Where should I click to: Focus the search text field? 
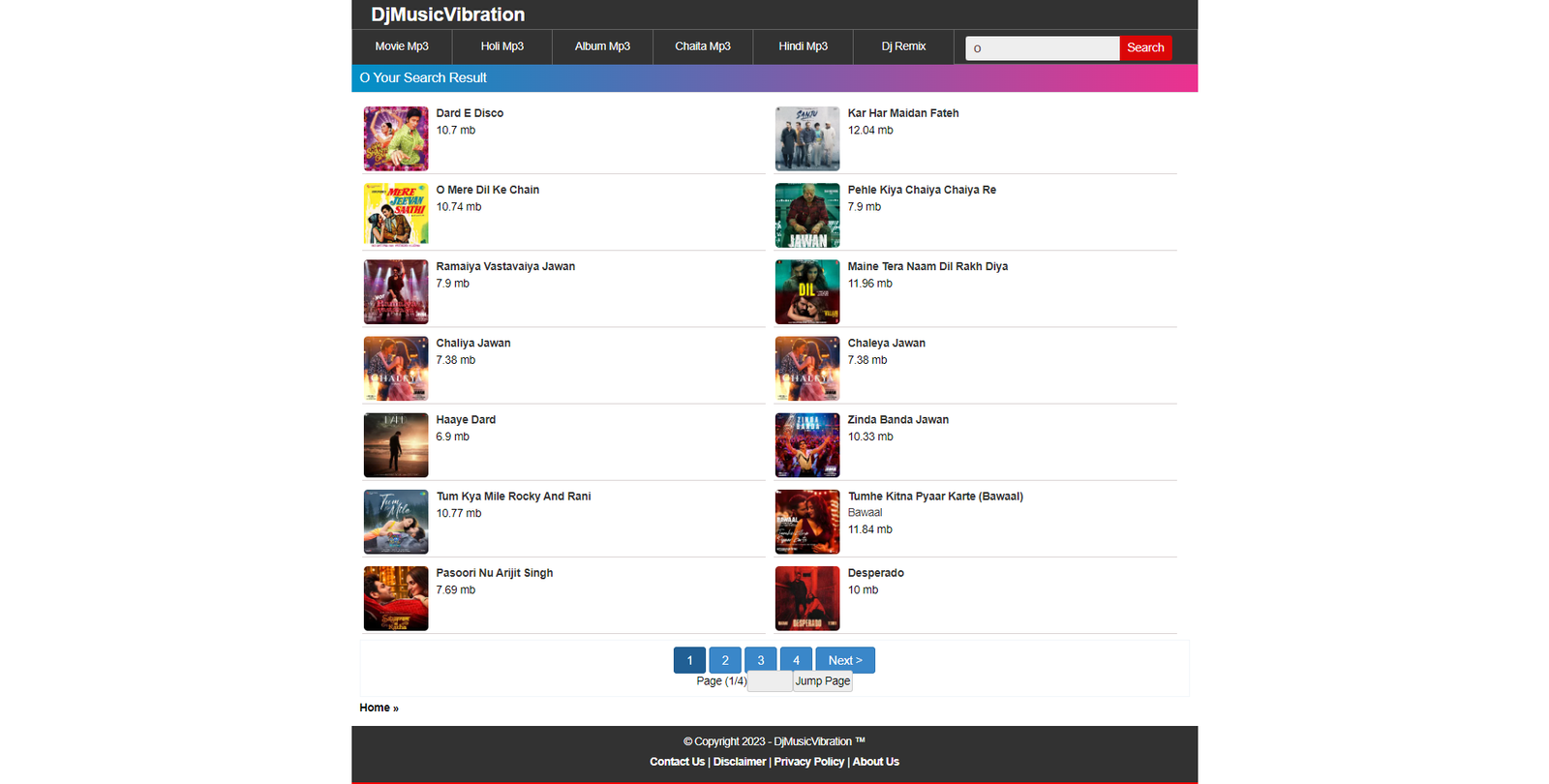tap(1042, 48)
